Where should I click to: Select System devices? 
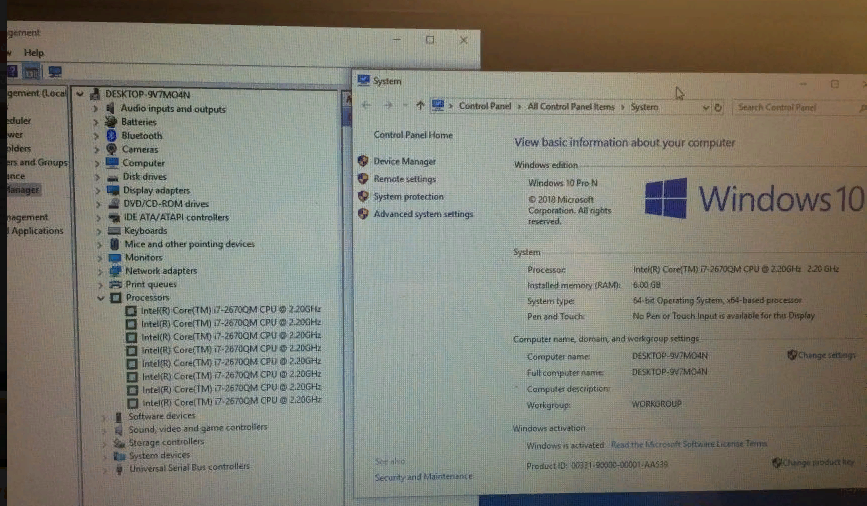click(160, 455)
